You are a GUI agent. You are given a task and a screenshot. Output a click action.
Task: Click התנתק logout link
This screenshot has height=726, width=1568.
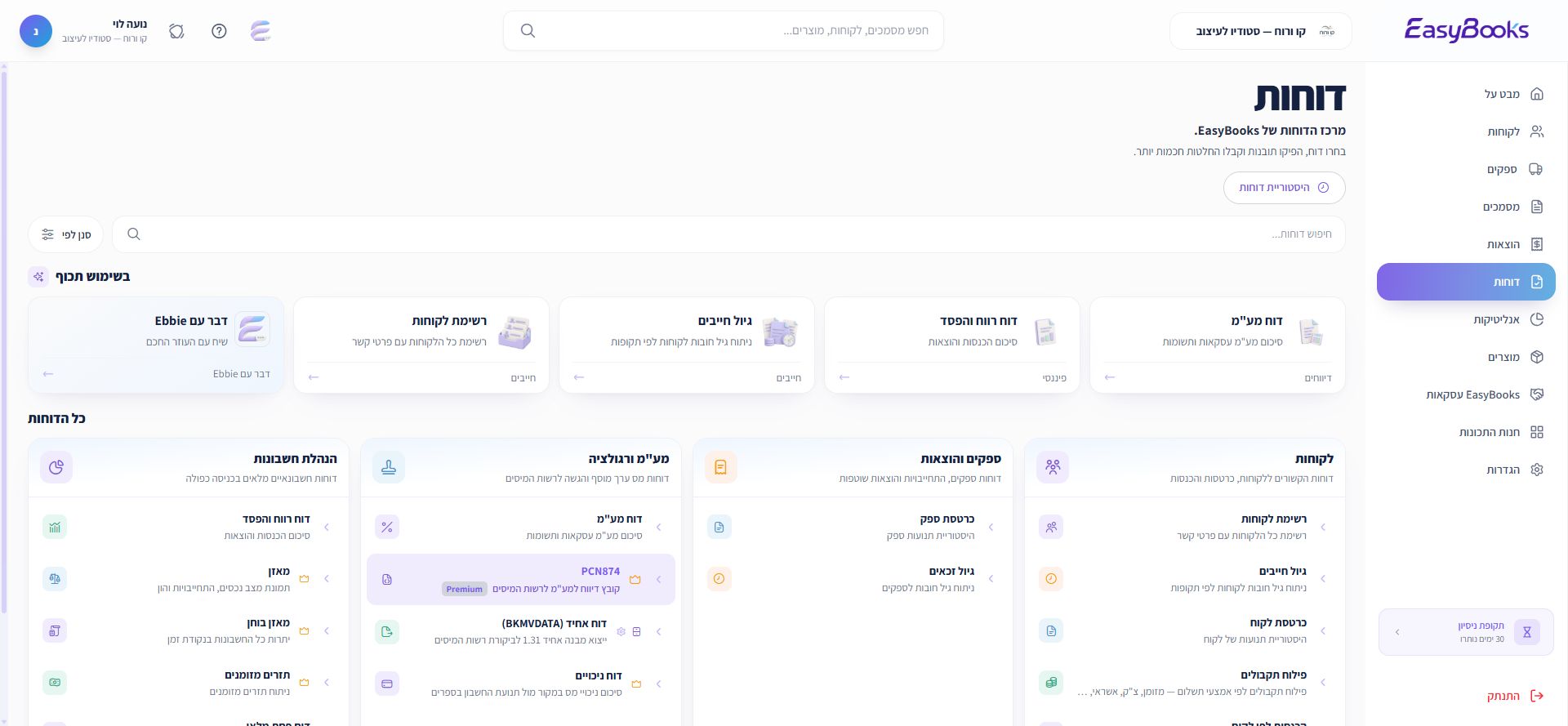tap(1515, 696)
